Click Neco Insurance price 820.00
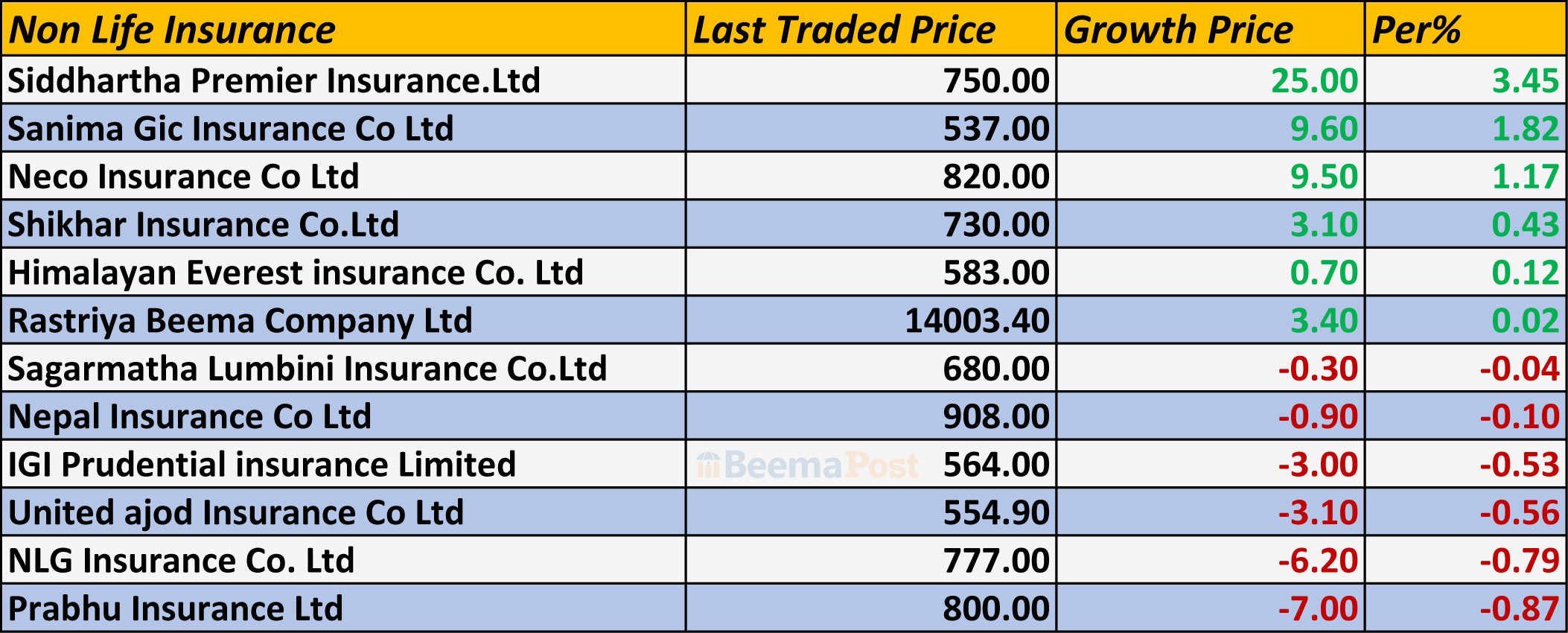Image resolution: width=1568 pixels, height=633 pixels. point(995,177)
